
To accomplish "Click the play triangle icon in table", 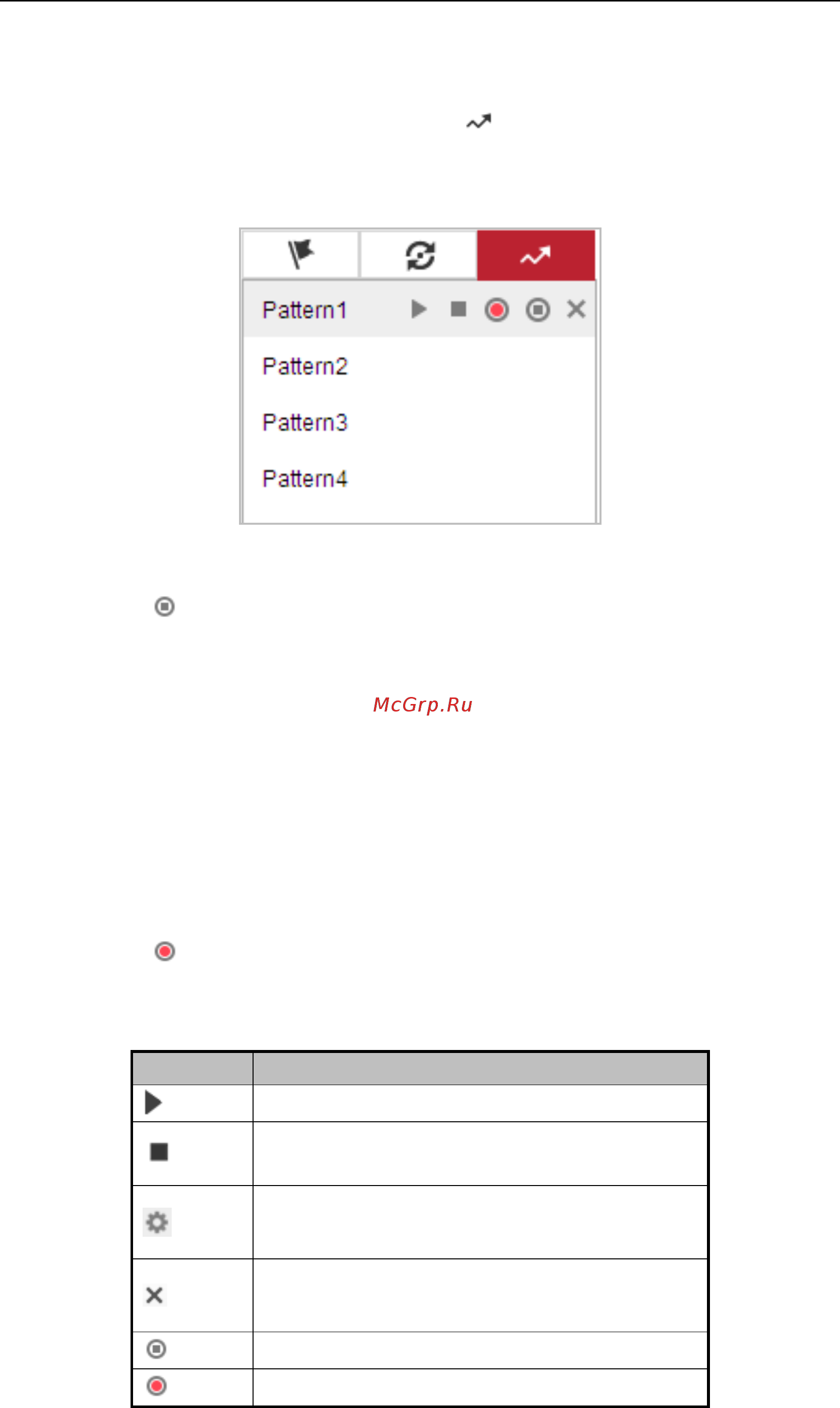I will pos(154,1102).
